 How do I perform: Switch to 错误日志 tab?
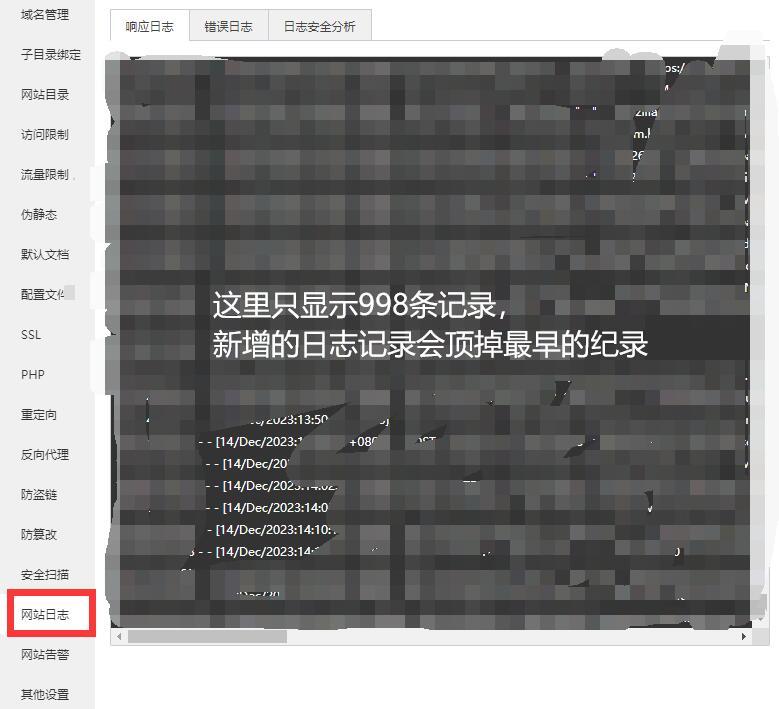229,26
